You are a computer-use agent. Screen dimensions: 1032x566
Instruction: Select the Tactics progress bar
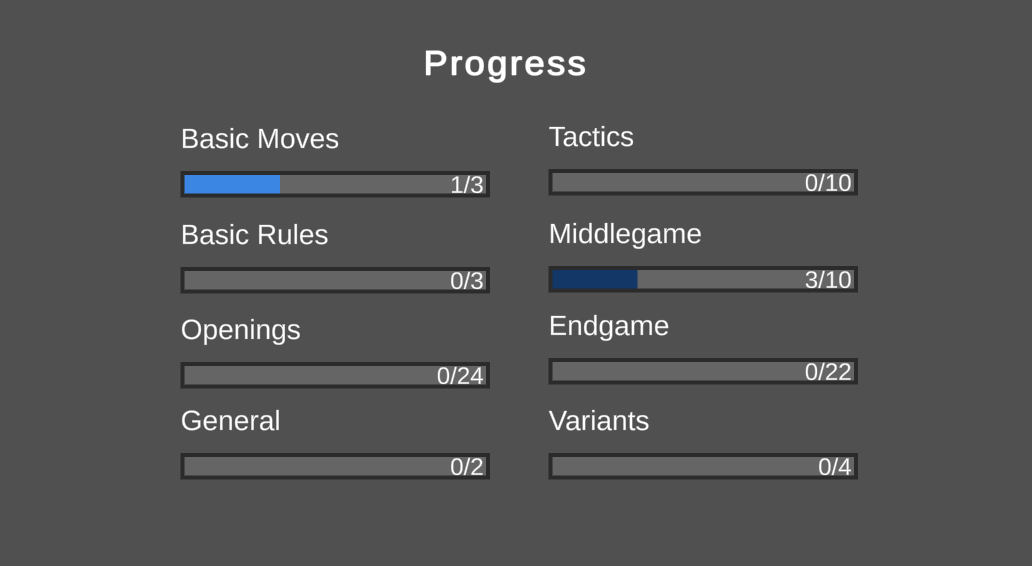(x=703, y=182)
